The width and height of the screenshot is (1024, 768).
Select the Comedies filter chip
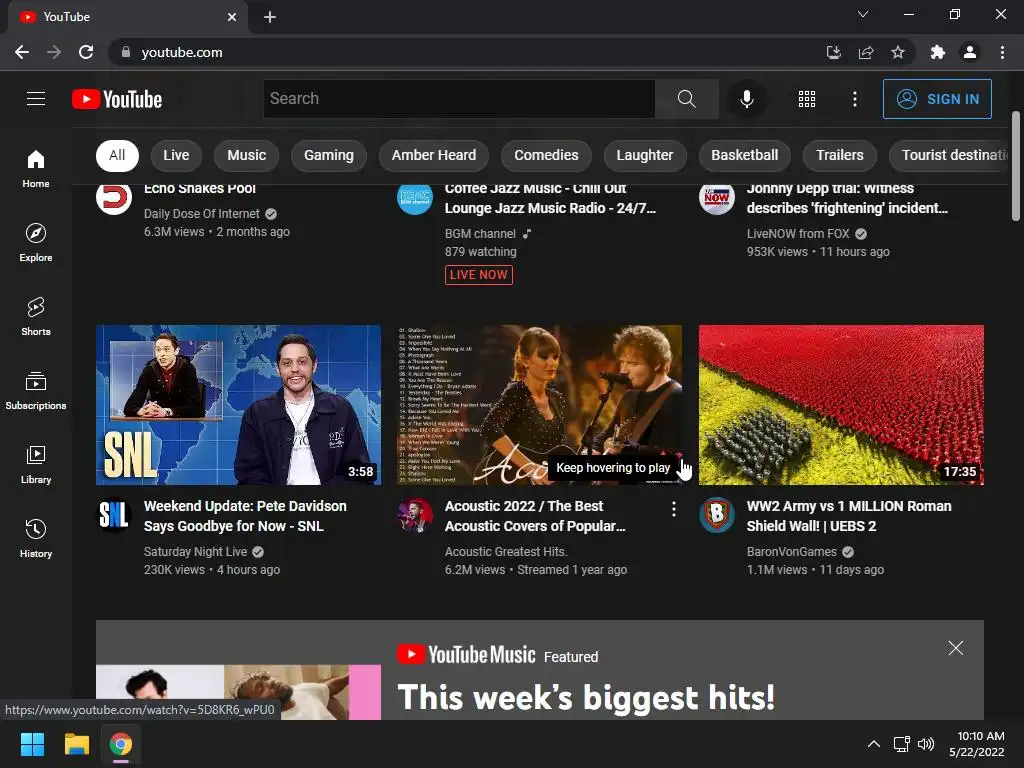pyautogui.click(x=546, y=155)
